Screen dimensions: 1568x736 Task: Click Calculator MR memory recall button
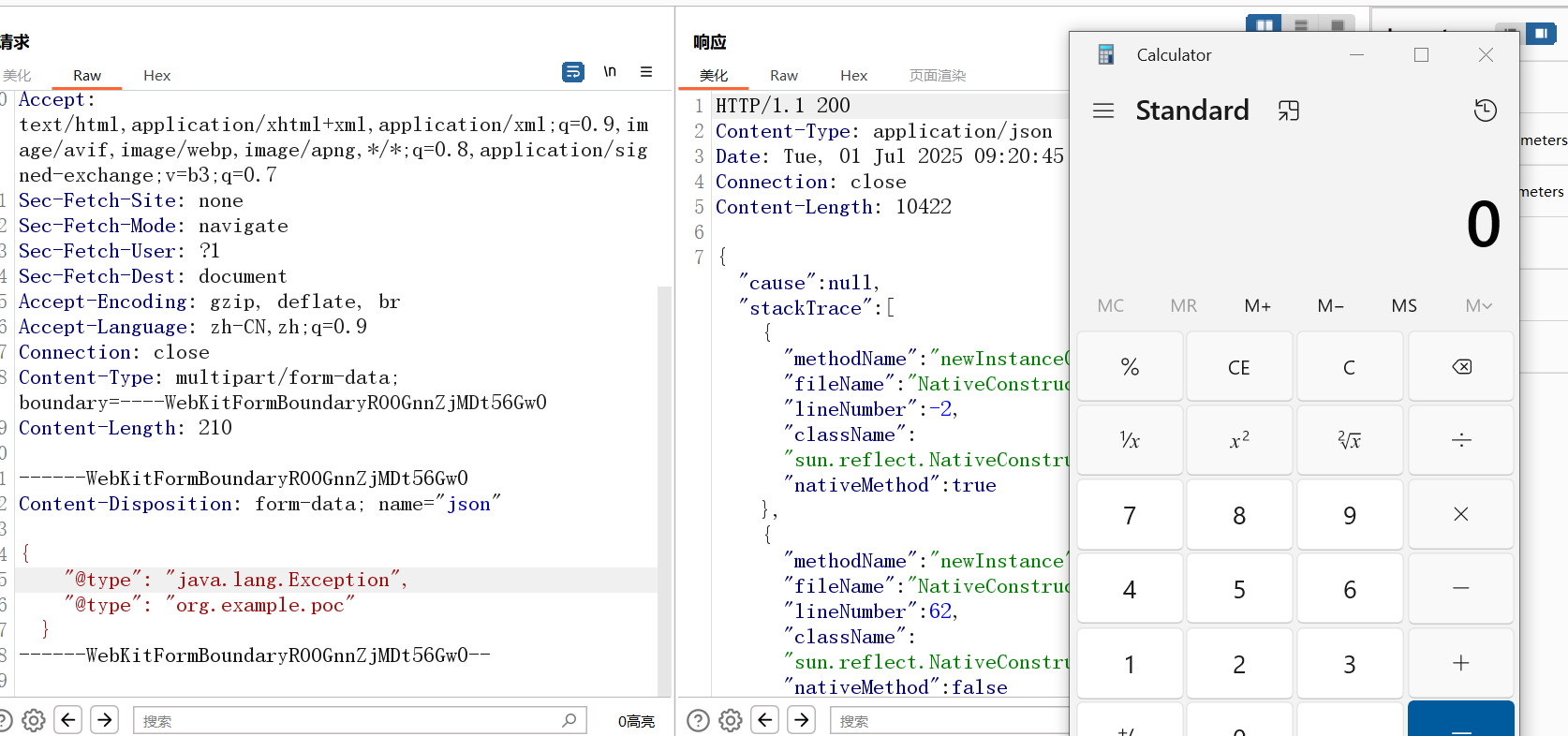(x=1184, y=305)
